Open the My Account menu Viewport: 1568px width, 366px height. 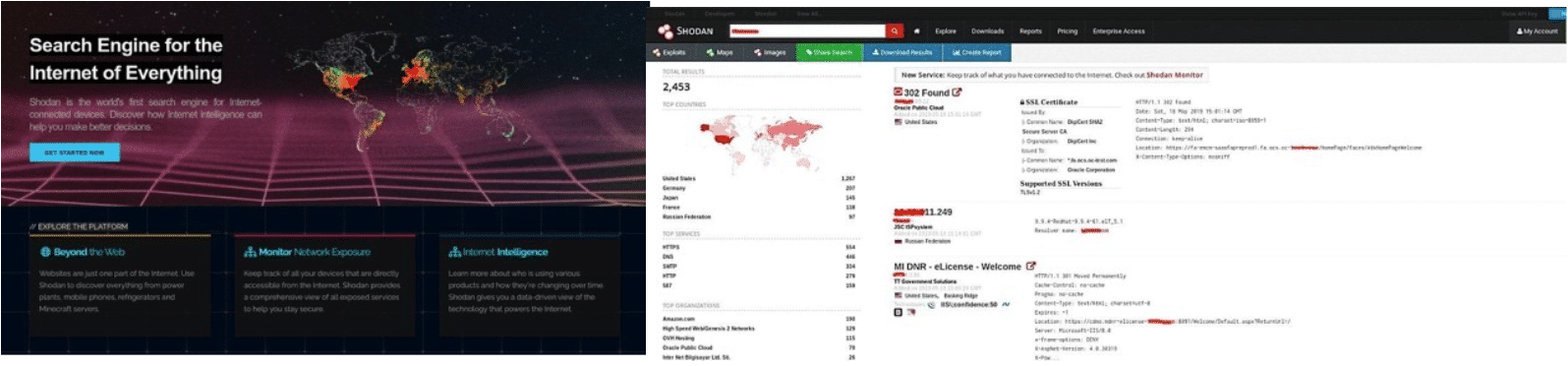[1538, 31]
